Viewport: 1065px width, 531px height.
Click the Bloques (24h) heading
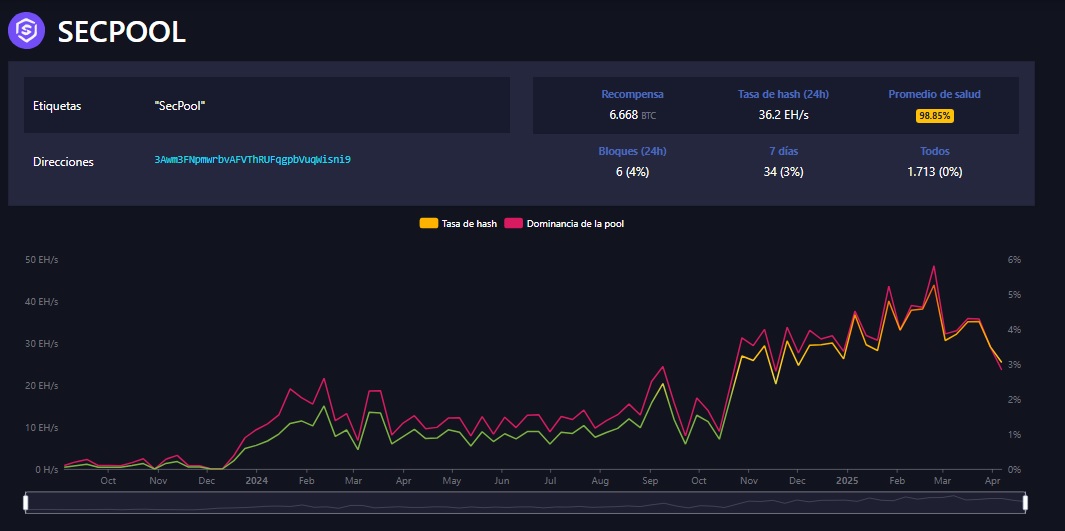point(632,151)
